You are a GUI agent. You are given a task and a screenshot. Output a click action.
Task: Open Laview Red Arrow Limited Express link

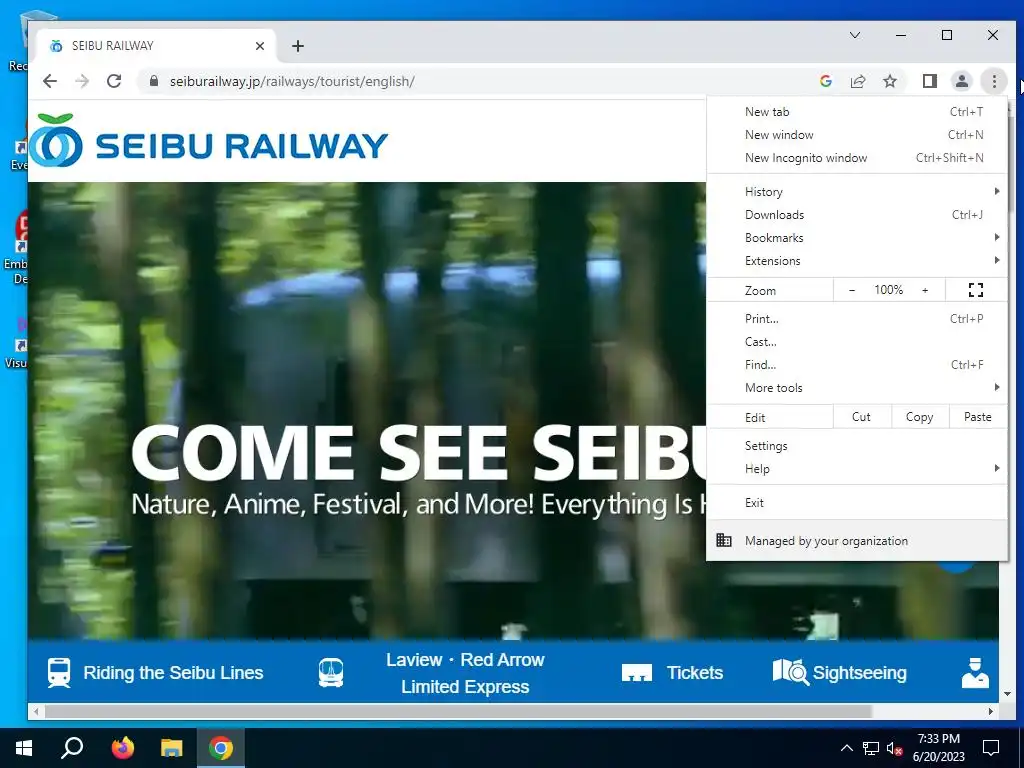tap(465, 673)
